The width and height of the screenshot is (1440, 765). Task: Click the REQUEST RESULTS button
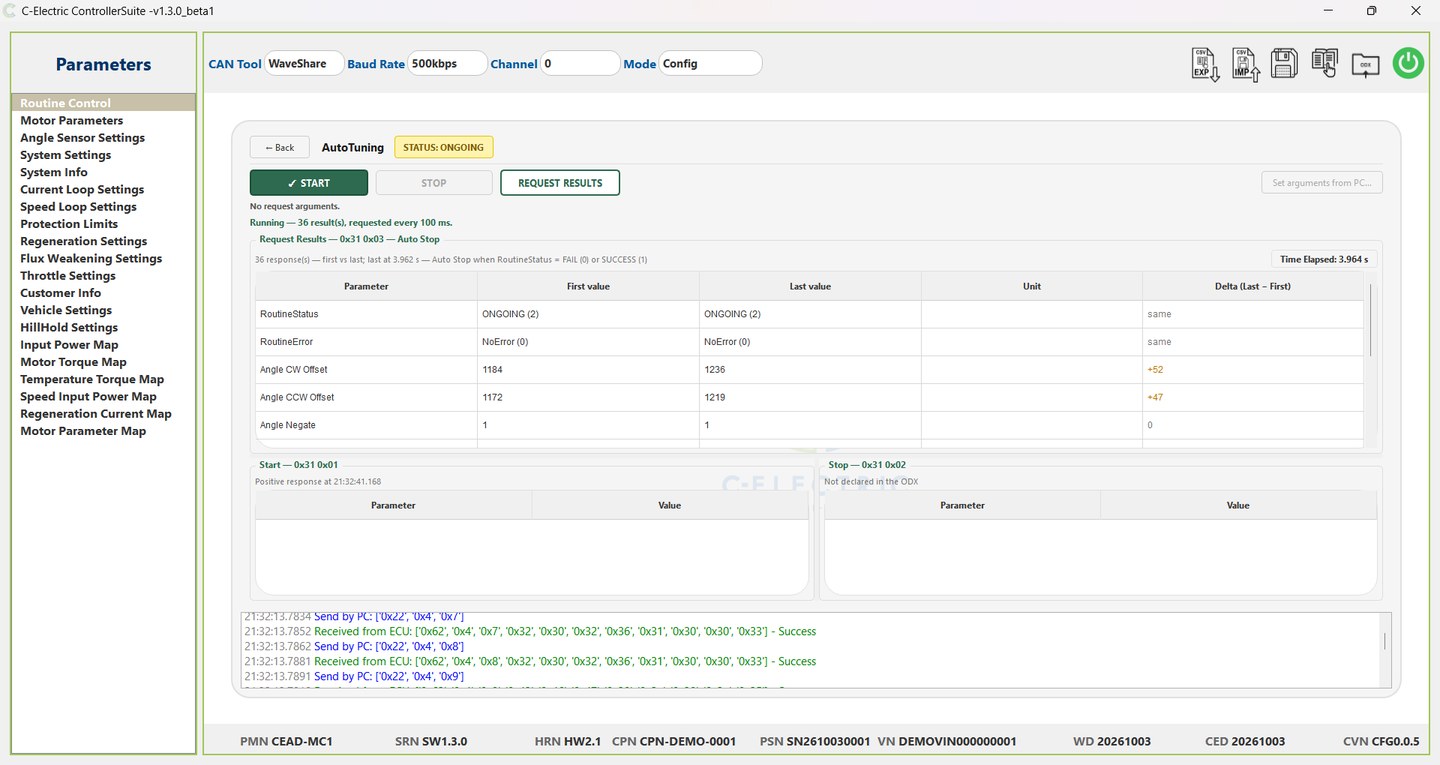click(x=560, y=183)
